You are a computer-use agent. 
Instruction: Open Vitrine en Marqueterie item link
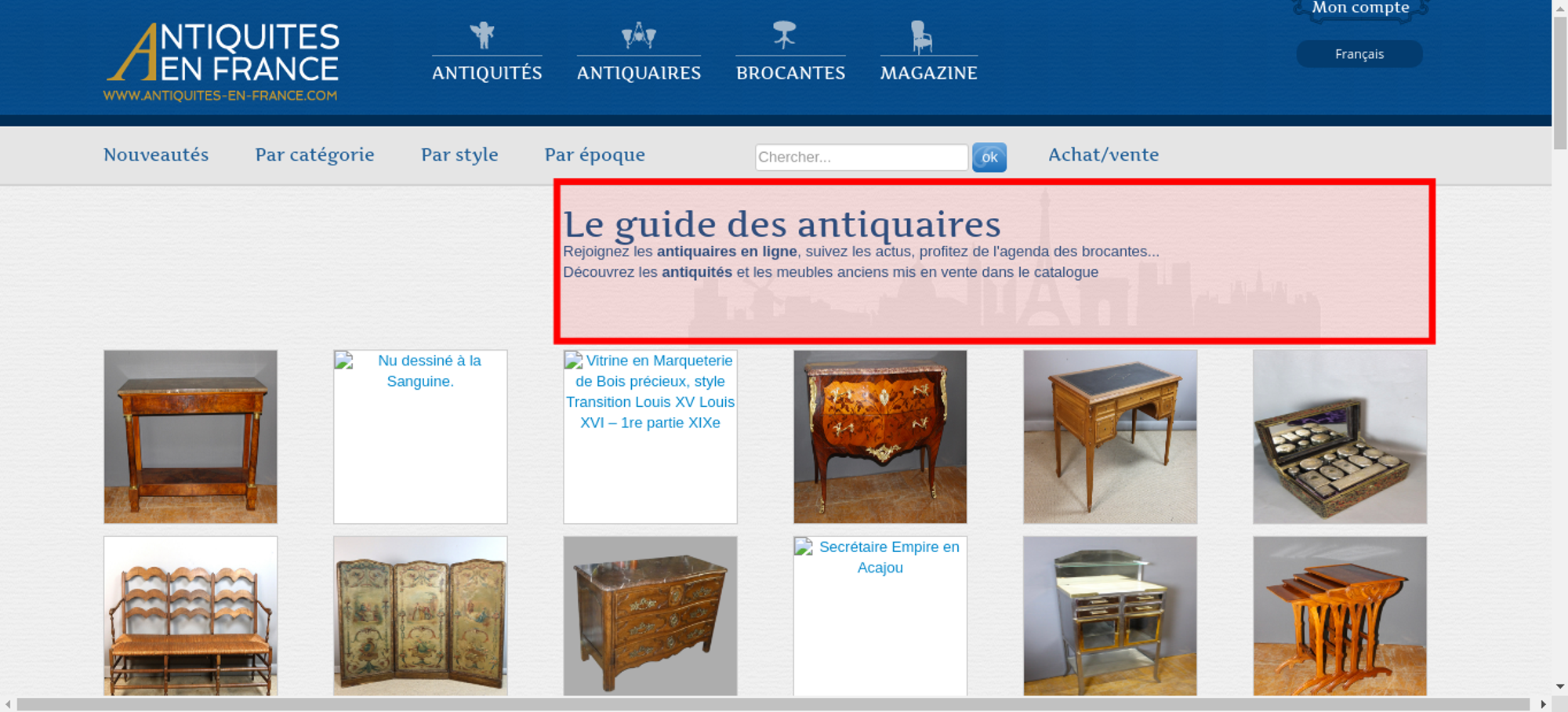(651, 391)
